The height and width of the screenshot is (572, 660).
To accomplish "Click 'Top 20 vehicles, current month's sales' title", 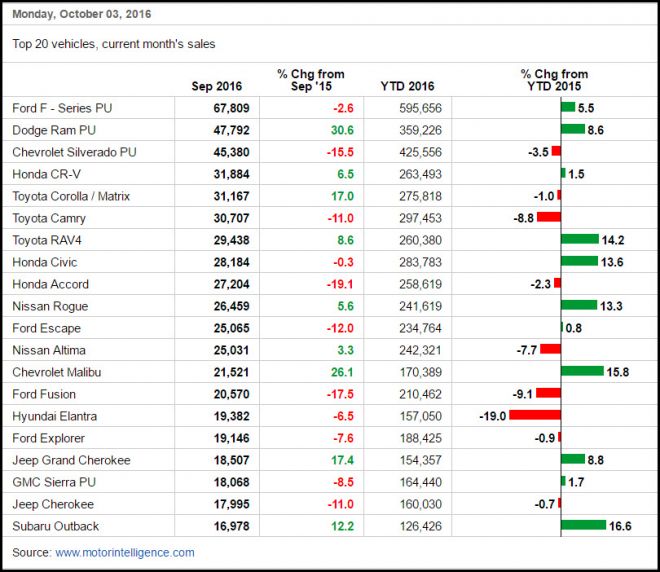I will [x=114, y=44].
